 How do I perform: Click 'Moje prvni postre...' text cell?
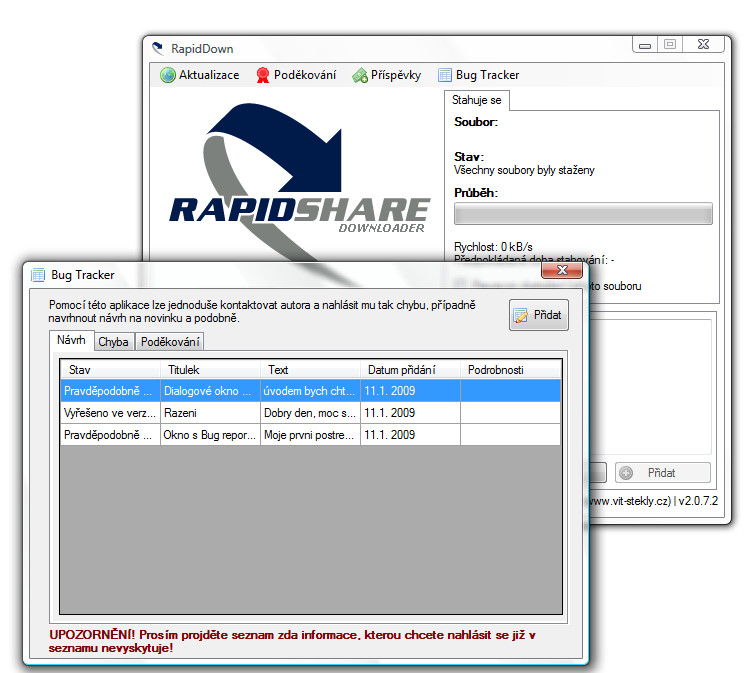(x=310, y=435)
